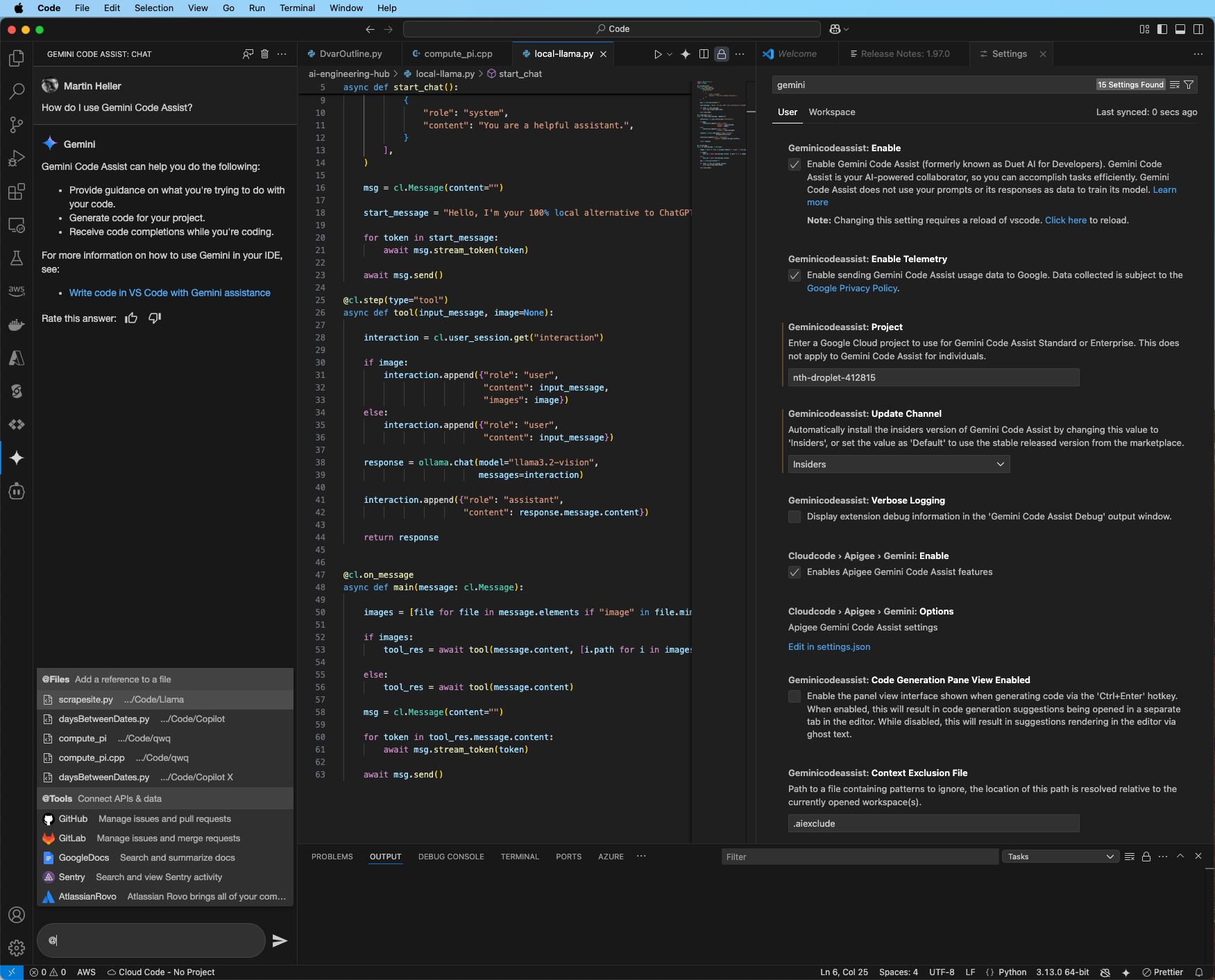Click the 'Edit in settings.json' link
1215x980 pixels.
829,646
